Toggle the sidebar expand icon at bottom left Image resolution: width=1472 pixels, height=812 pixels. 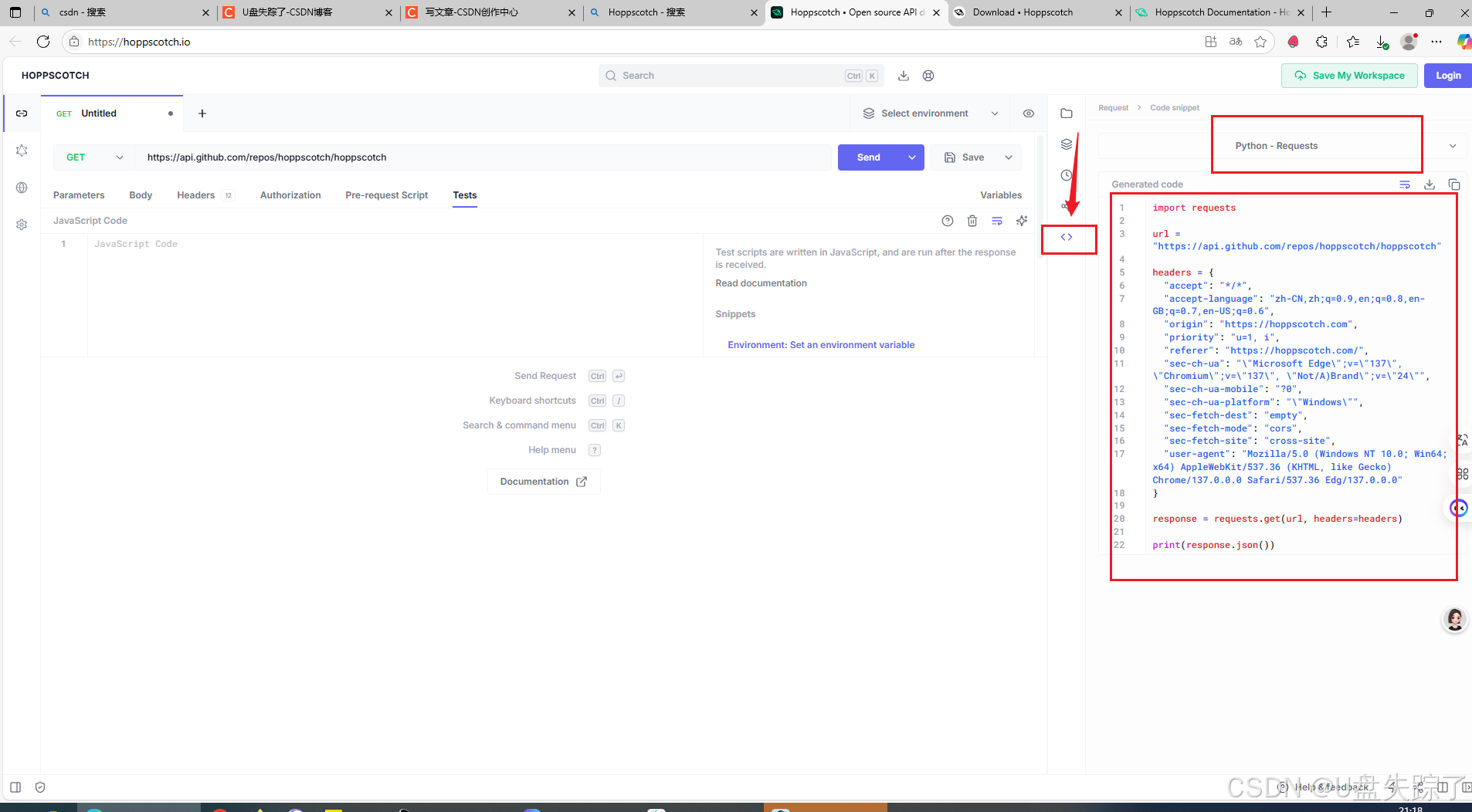(x=15, y=787)
